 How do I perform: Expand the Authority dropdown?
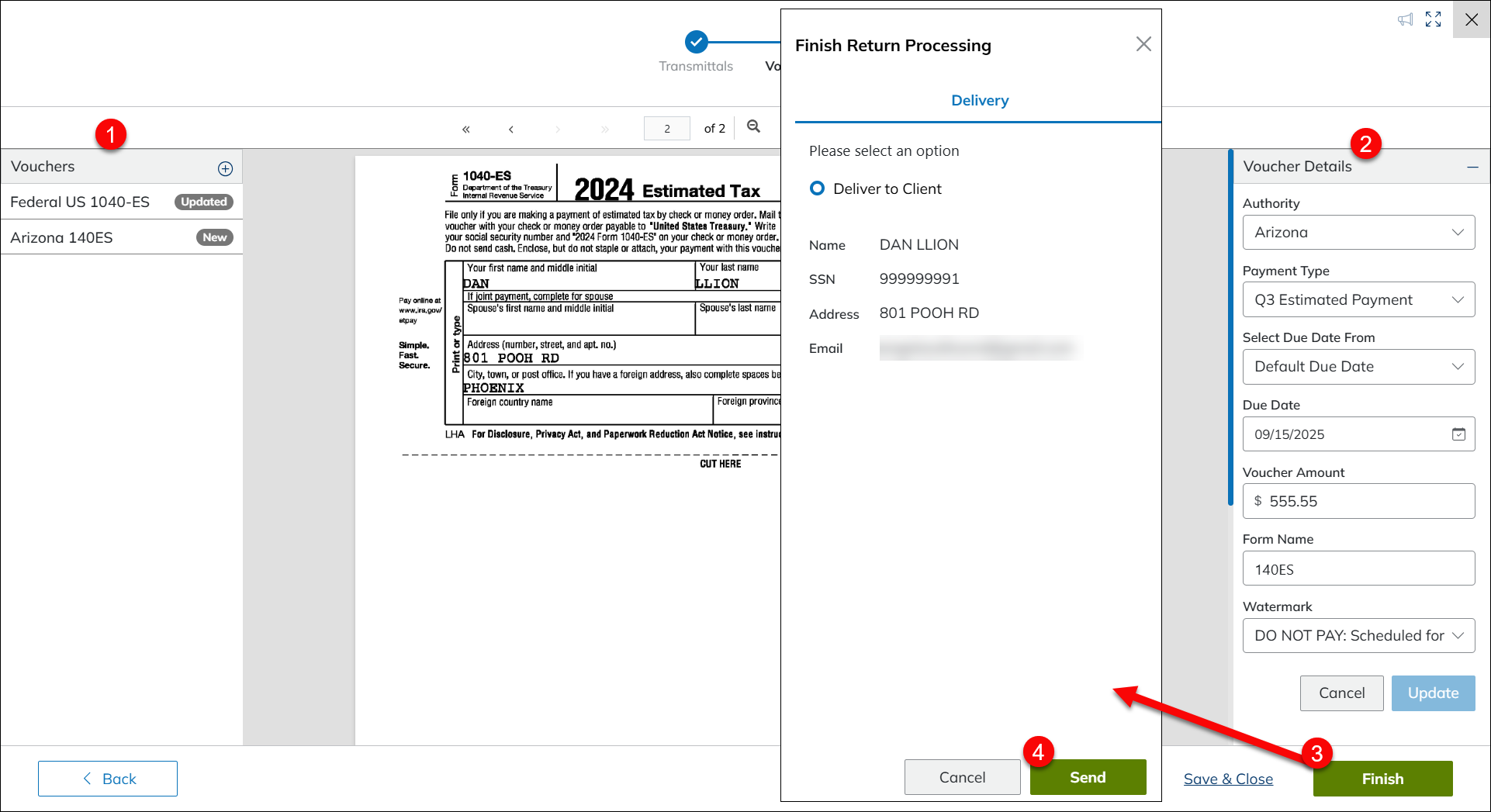tap(1358, 233)
